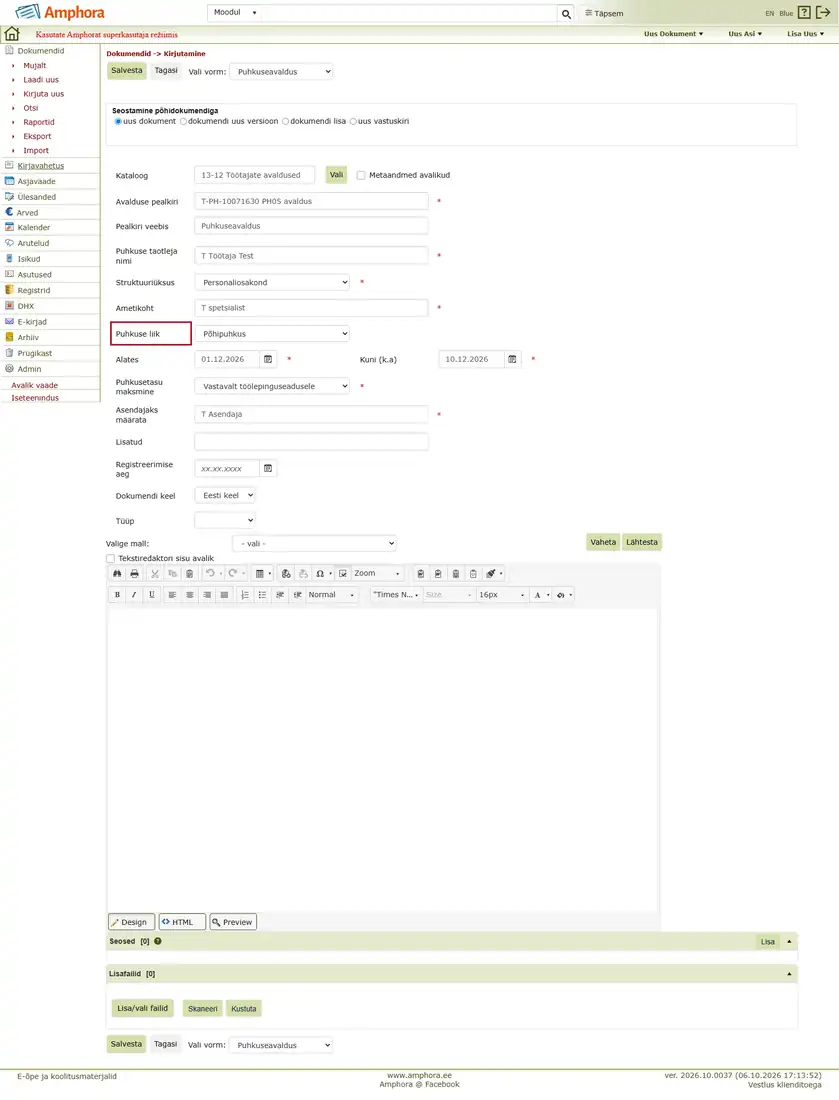Click the 'Avalduse pealkiri' input field
839x1100 pixels.
[311, 201]
